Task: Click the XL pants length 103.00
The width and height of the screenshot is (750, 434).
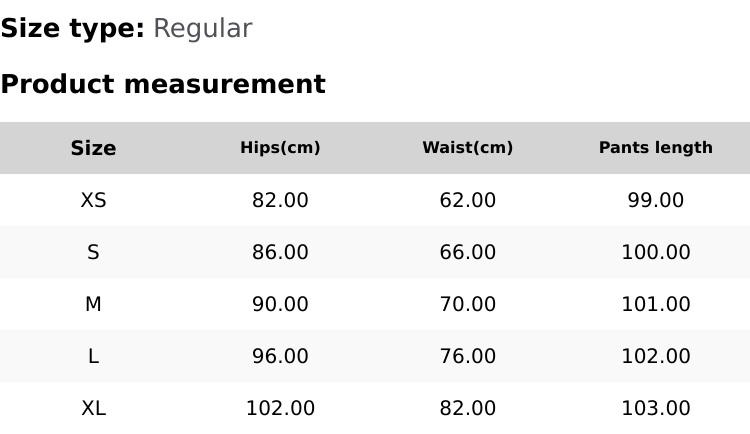Action: click(655, 409)
